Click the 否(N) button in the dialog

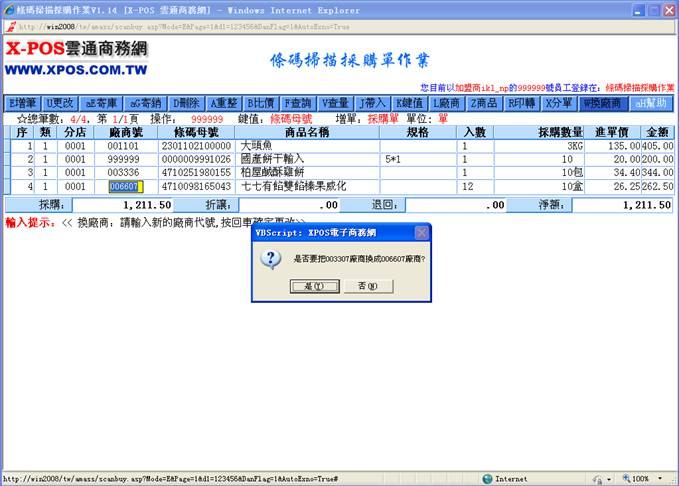tap(360, 286)
